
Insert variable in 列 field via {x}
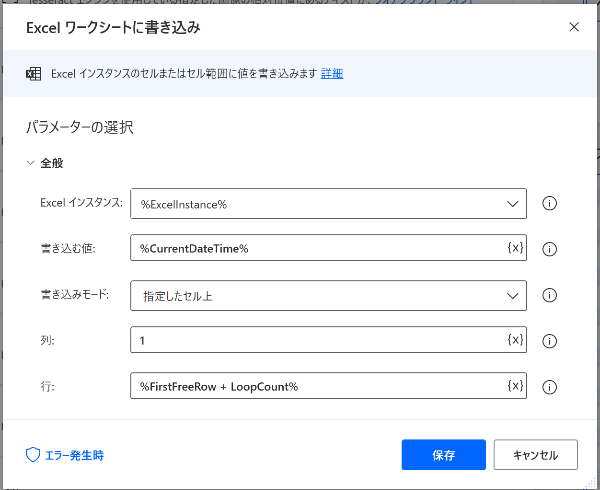(515, 340)
